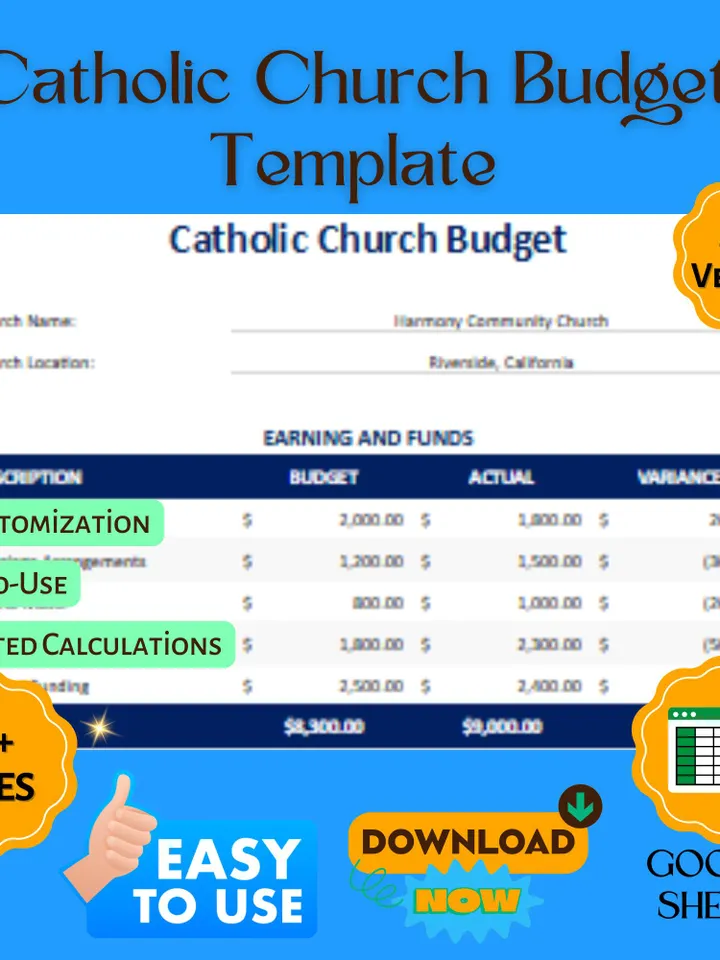
Task: Click the Customization feature label
Action: click(81, 523)
